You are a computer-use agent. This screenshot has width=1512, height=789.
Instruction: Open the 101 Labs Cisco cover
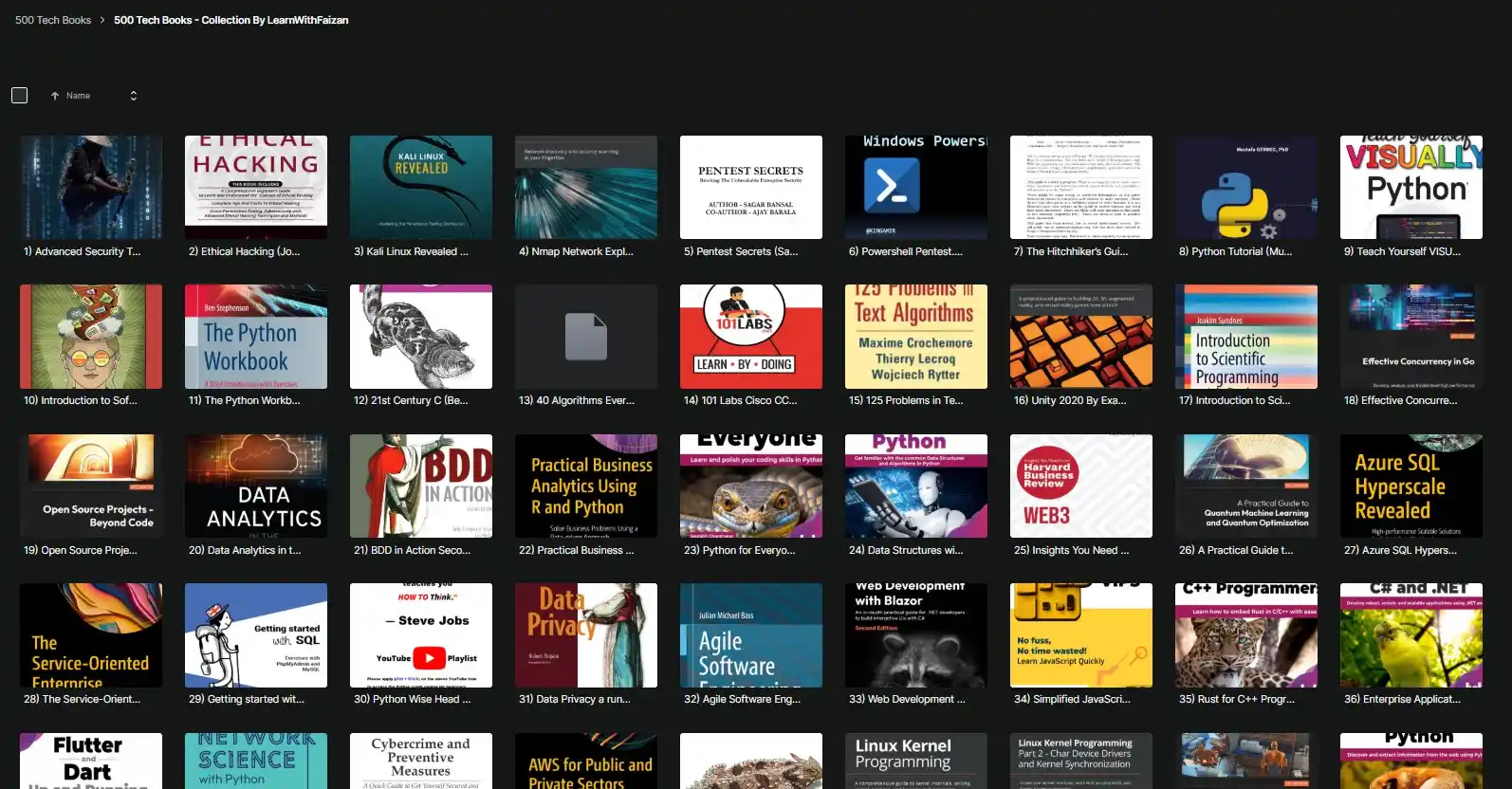[751, 337]
